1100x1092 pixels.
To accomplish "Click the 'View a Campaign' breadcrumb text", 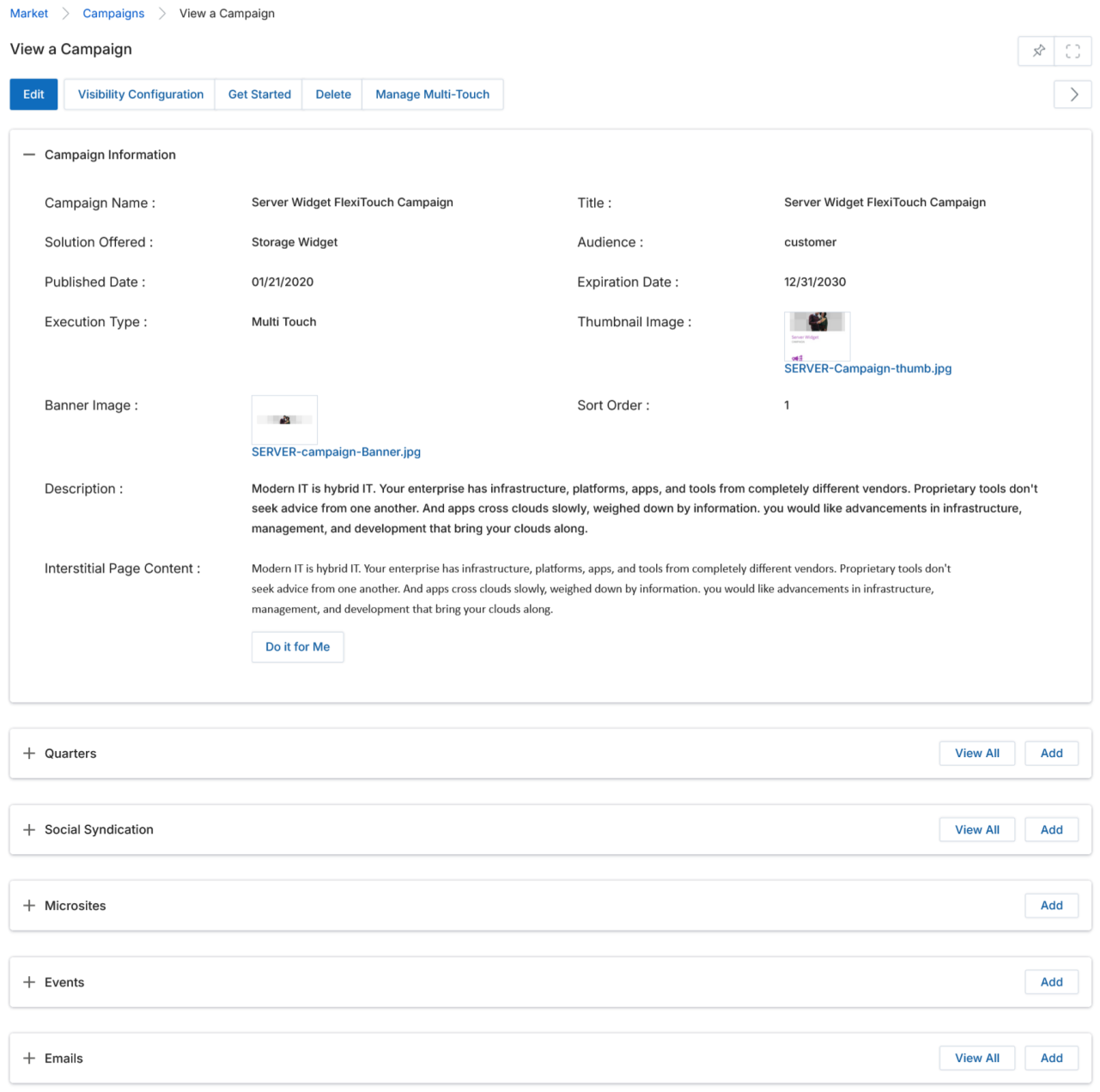I will [227, 14].
